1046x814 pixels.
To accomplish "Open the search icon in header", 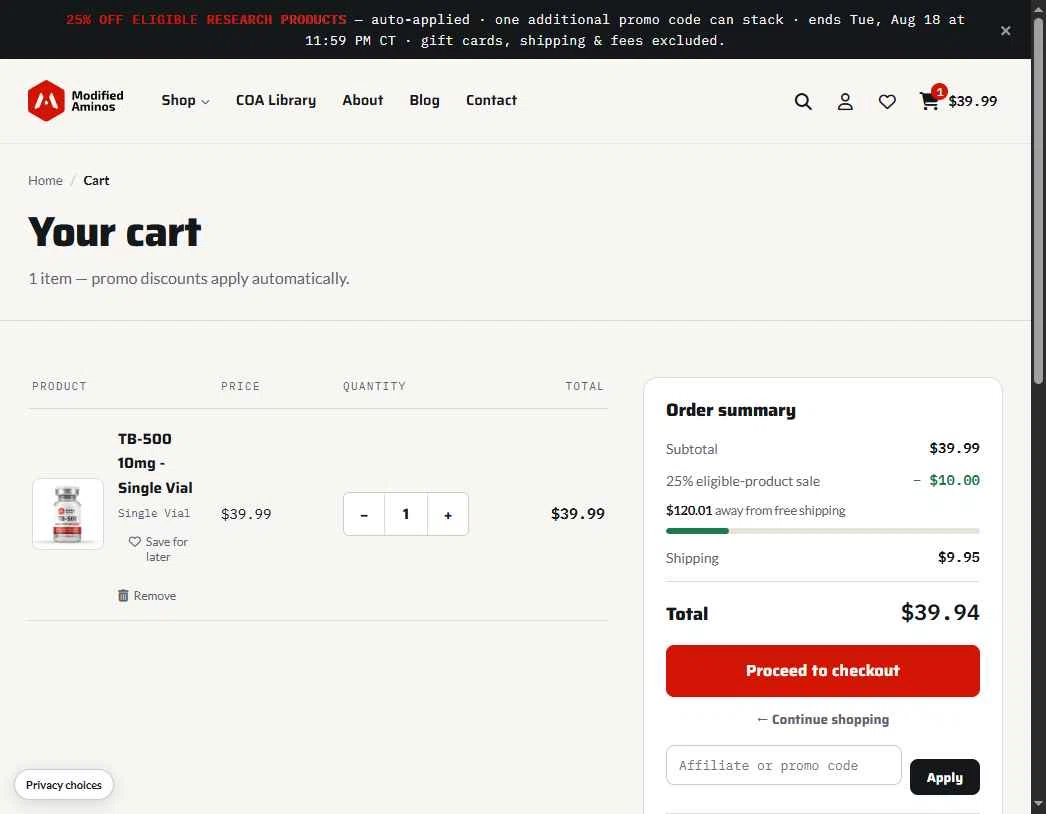I will 803,101.
